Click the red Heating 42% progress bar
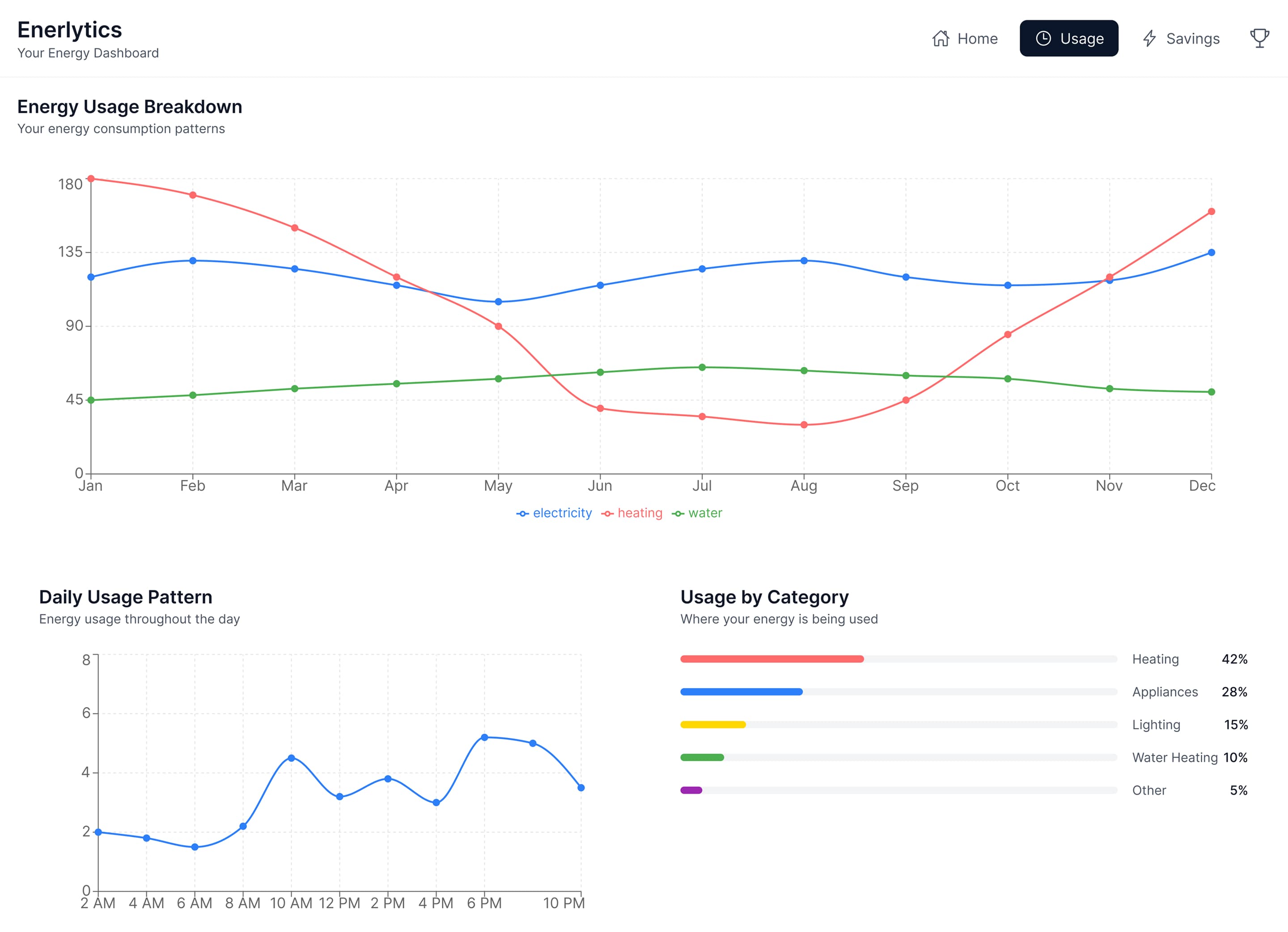Screen dimensions: 1288x932 coord(772,659)
